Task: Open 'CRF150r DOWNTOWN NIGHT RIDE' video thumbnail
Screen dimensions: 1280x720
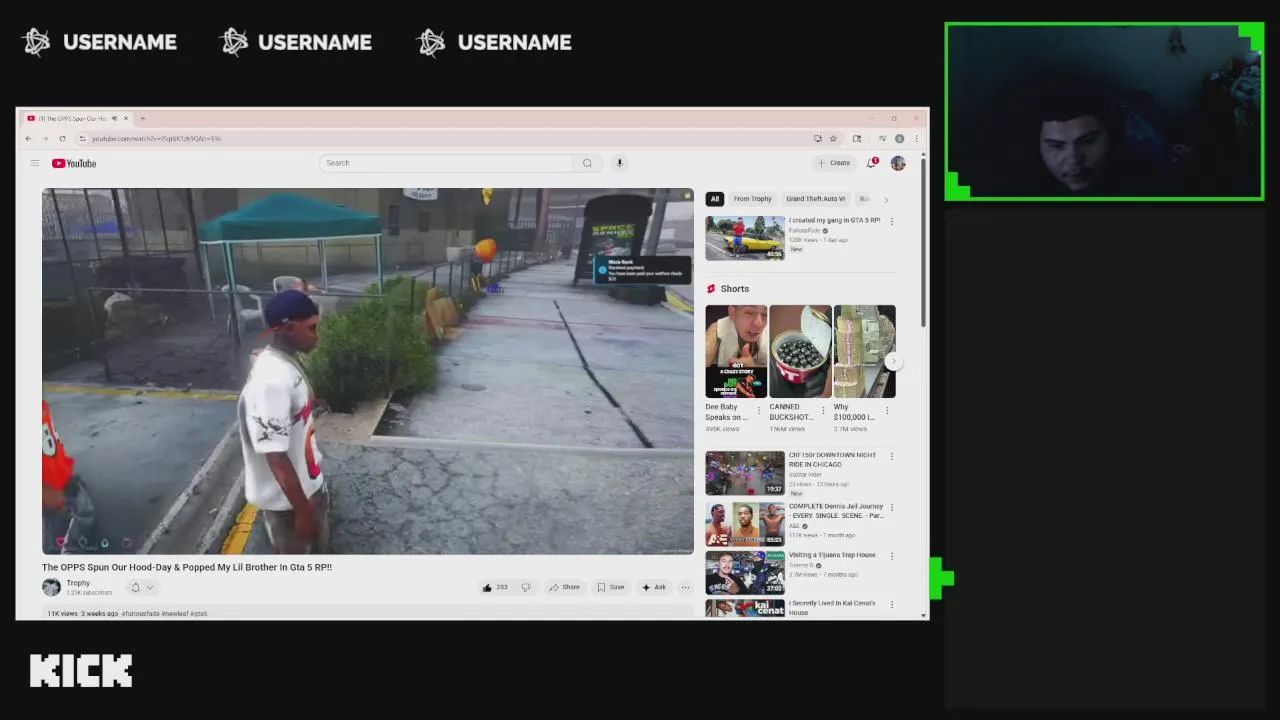Action: tap(745, 473)
